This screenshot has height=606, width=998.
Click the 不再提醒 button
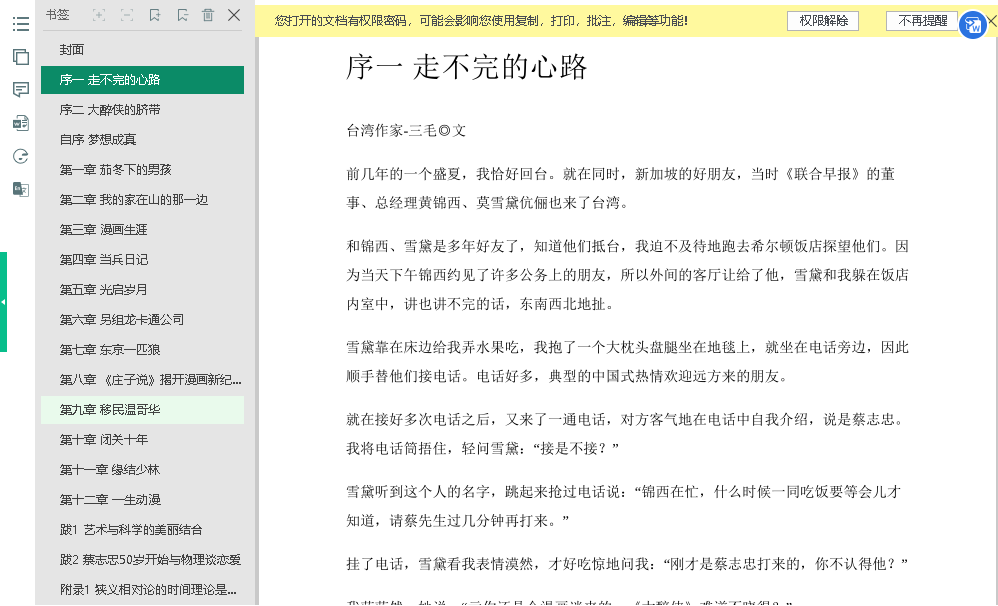(x=922, y=21)
